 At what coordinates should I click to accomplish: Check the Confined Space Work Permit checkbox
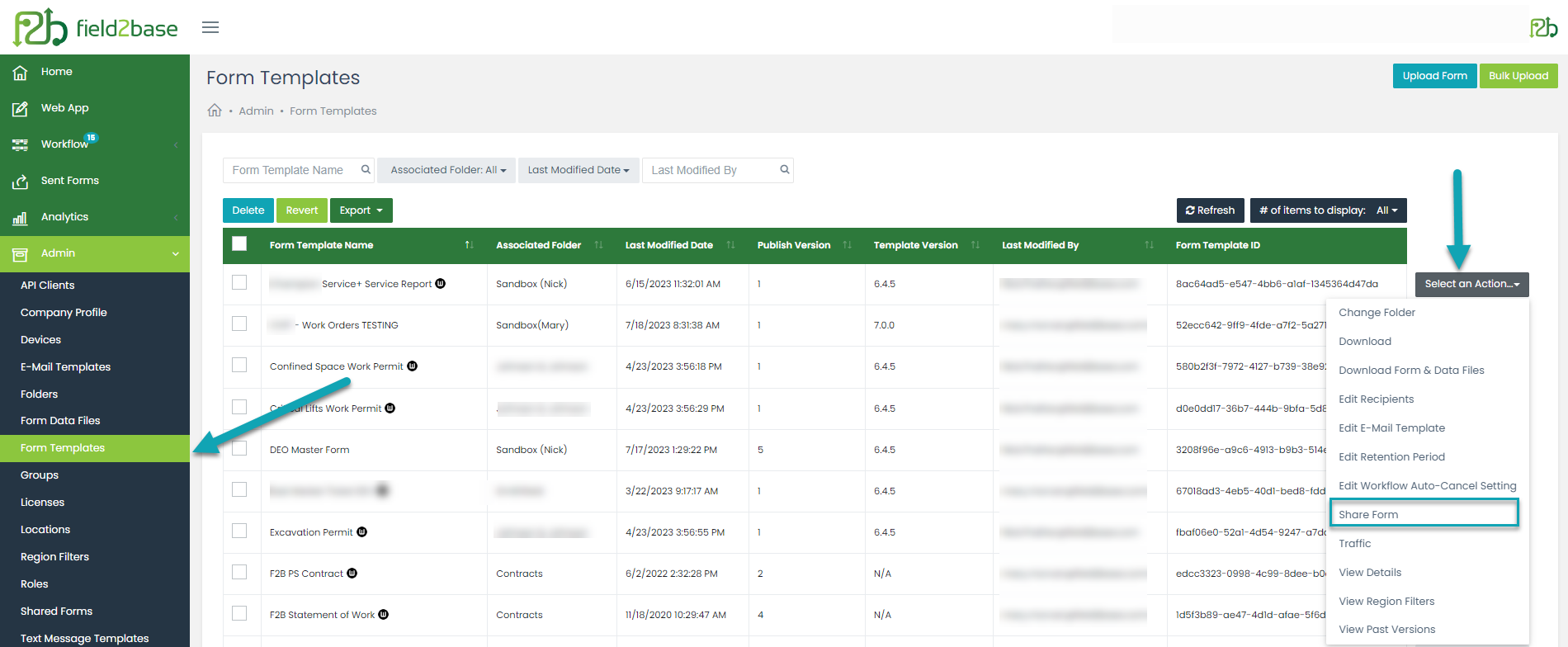239,365
